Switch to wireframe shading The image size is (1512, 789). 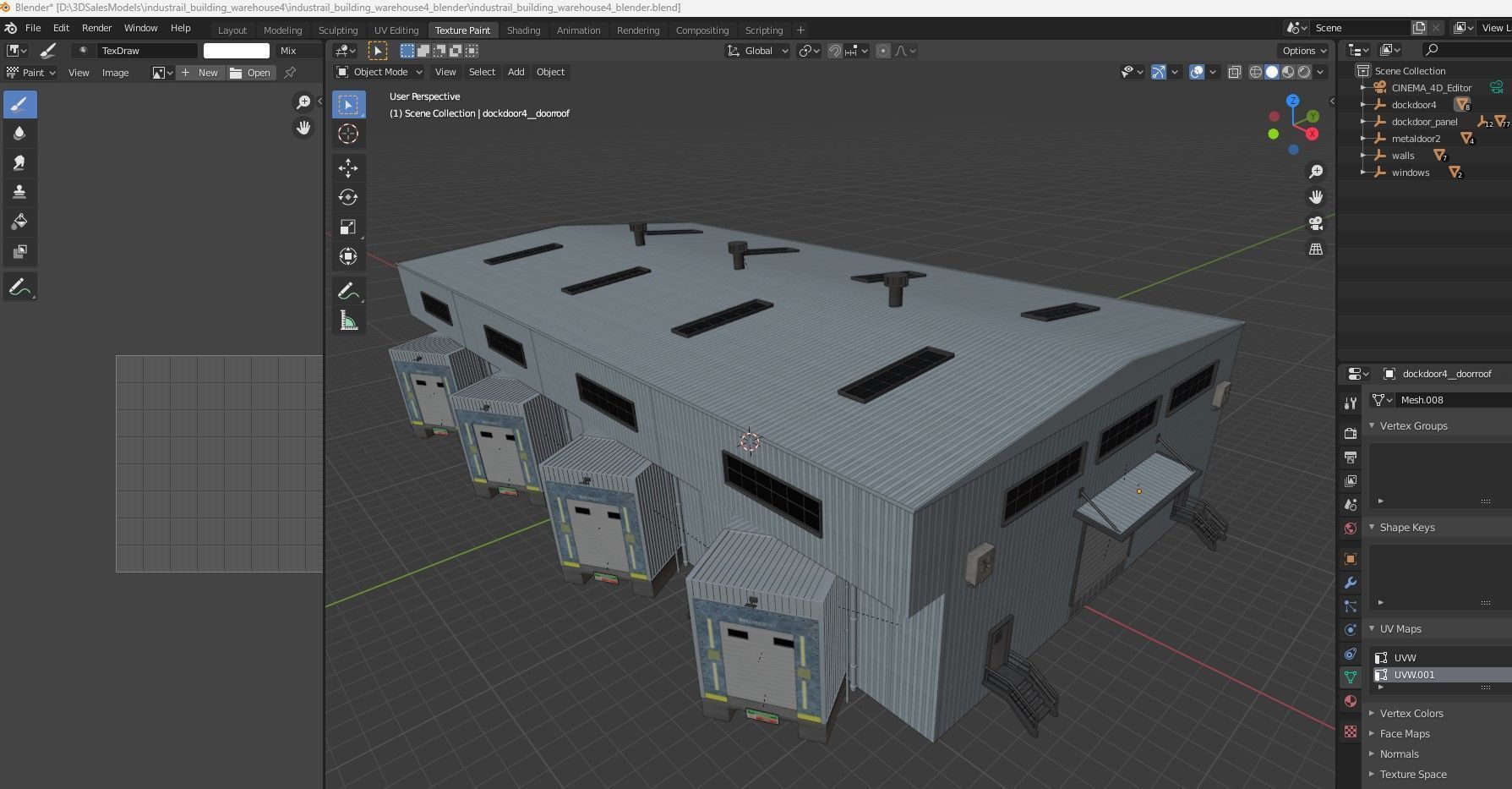[1256, 72]
